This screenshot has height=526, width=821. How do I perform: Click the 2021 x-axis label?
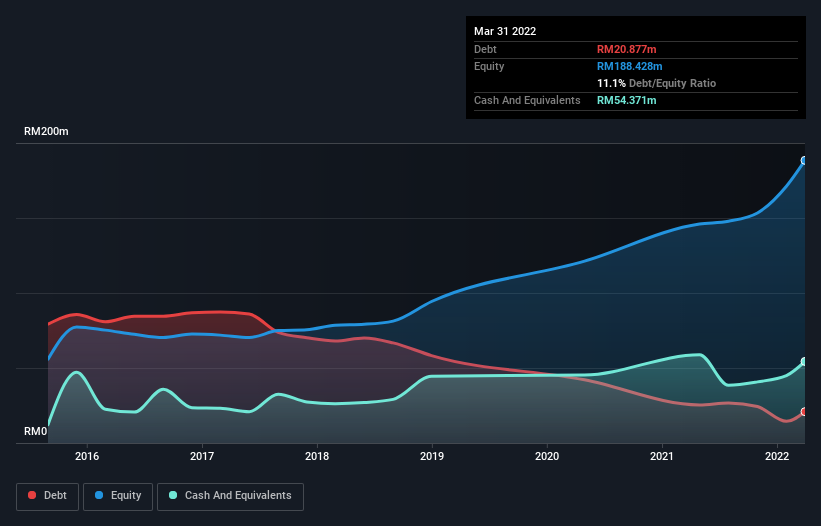[662, 456]
